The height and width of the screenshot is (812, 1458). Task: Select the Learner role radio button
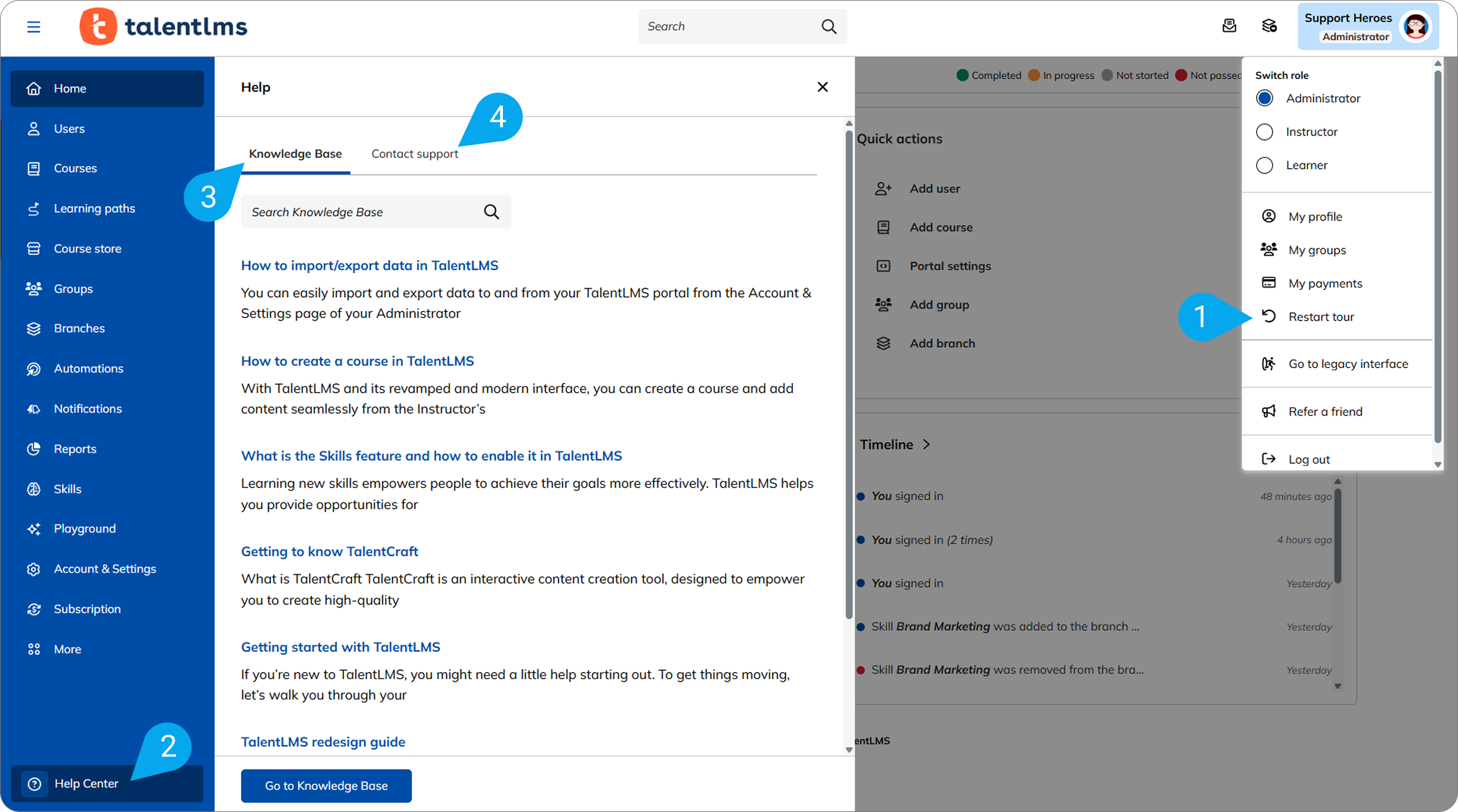1265,165
